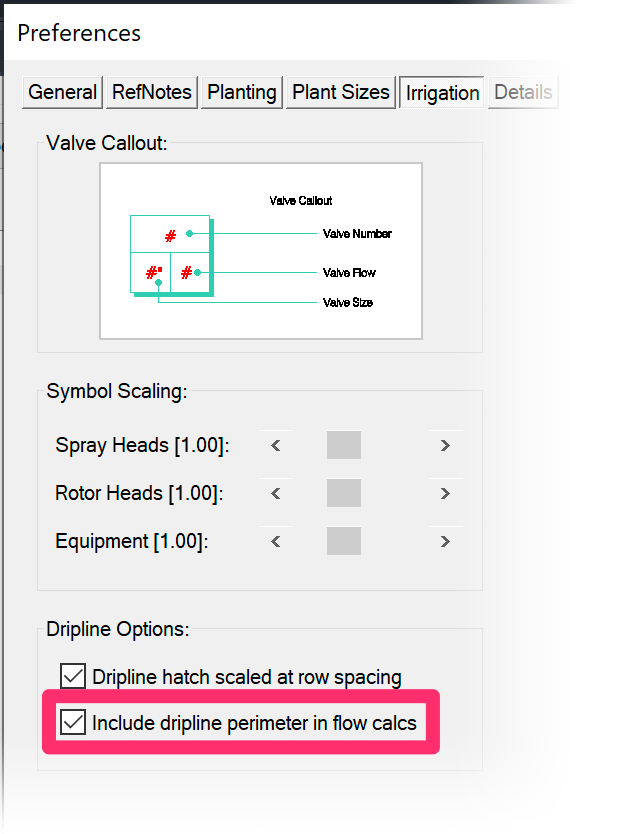Click the Equipment slider thumb

click(x=344, y=541)
